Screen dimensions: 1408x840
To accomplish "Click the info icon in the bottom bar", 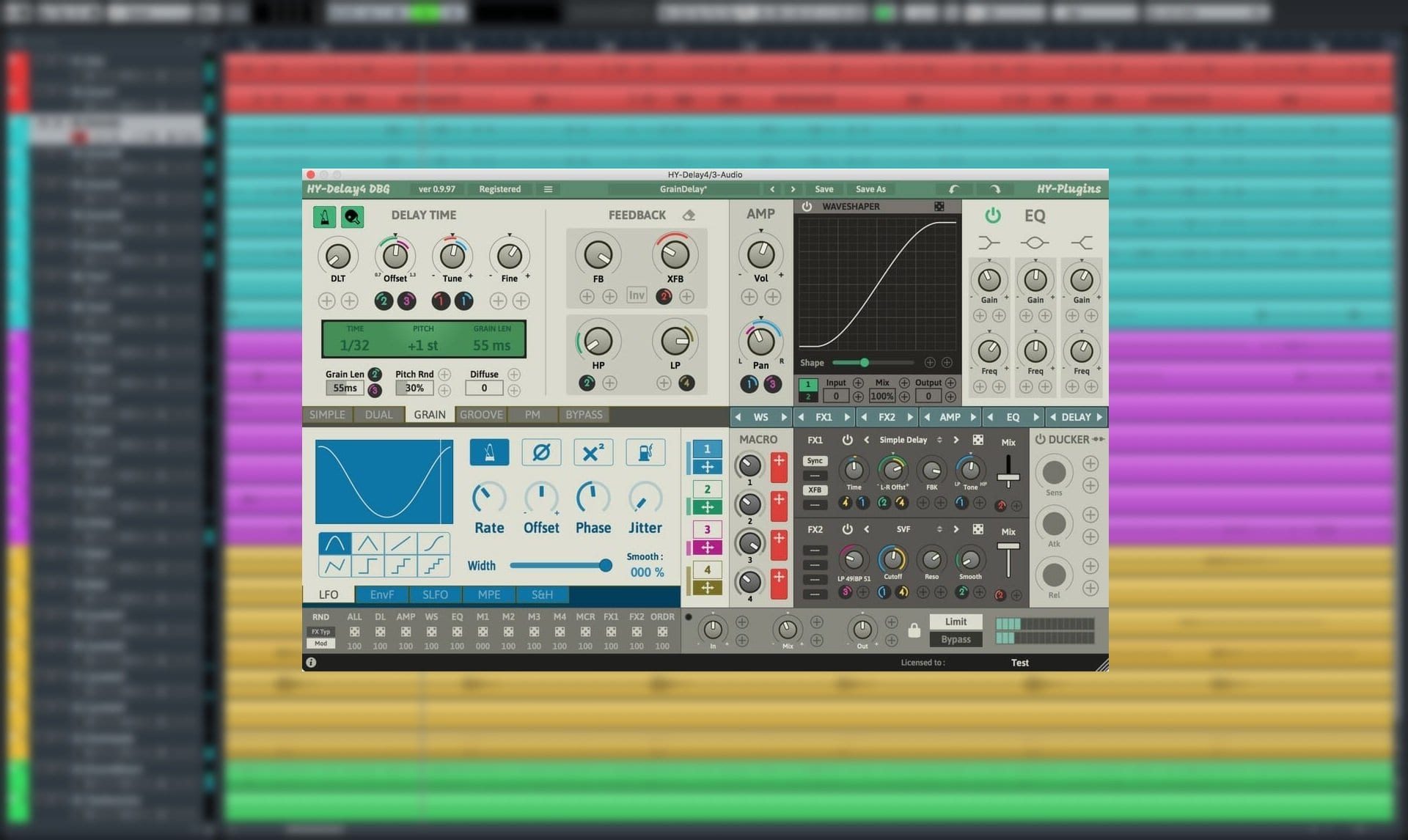I will coord(311,663).
